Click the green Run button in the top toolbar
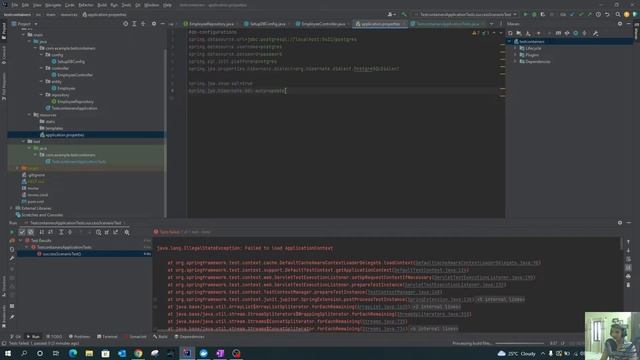The width and height of the screenshot is (640, 360). [x=525, y=14]
